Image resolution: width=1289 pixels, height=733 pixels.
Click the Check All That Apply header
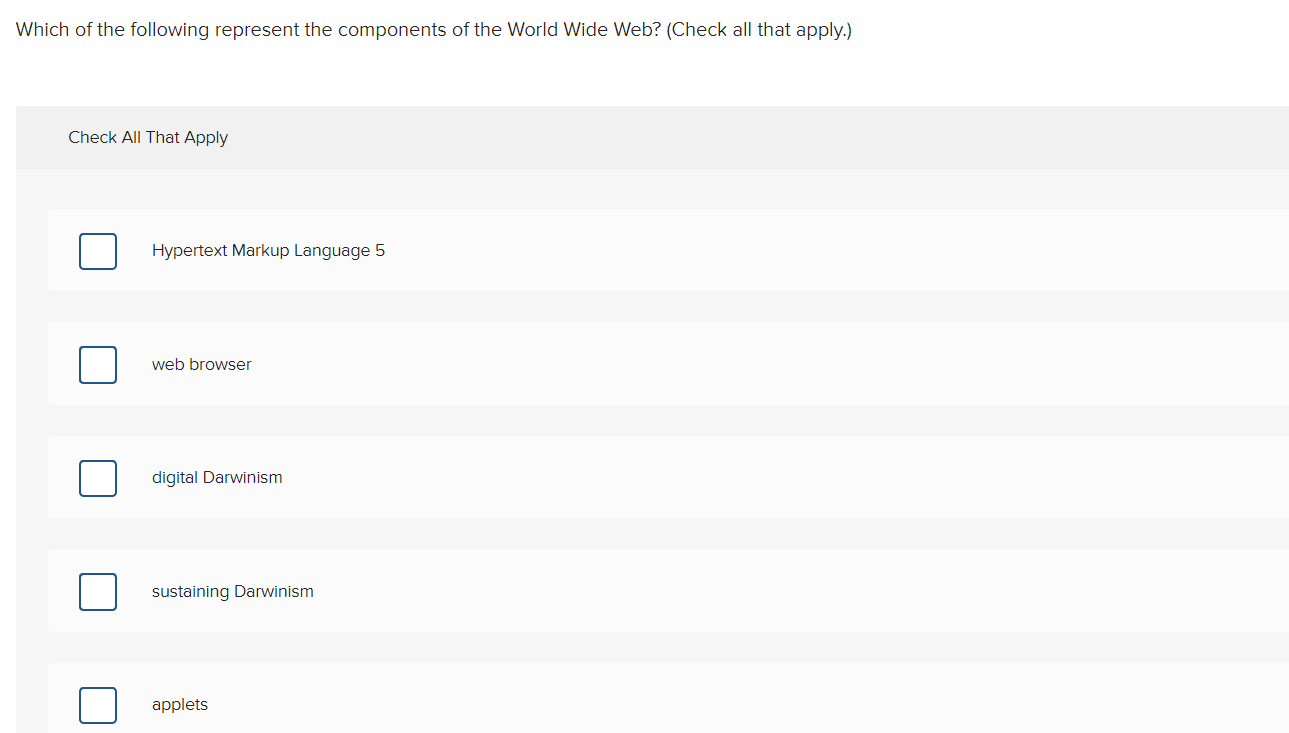click(x=148, y=137)
